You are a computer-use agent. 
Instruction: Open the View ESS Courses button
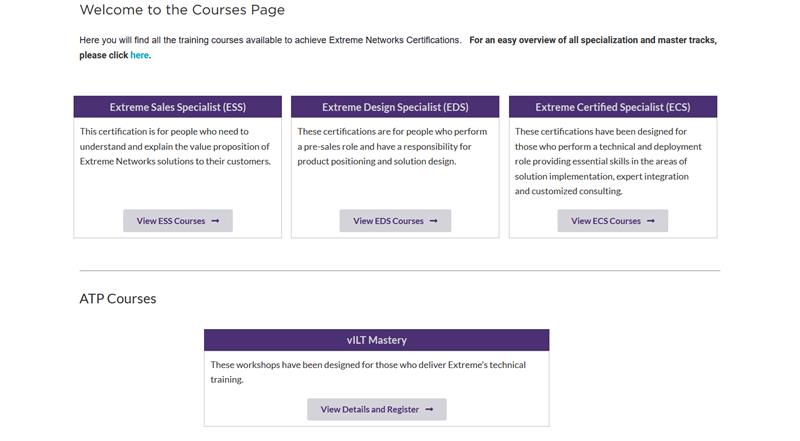point(178,220)
